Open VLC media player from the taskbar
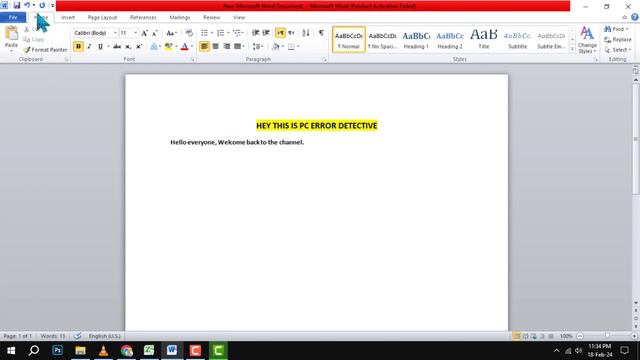 pos(103,350)
